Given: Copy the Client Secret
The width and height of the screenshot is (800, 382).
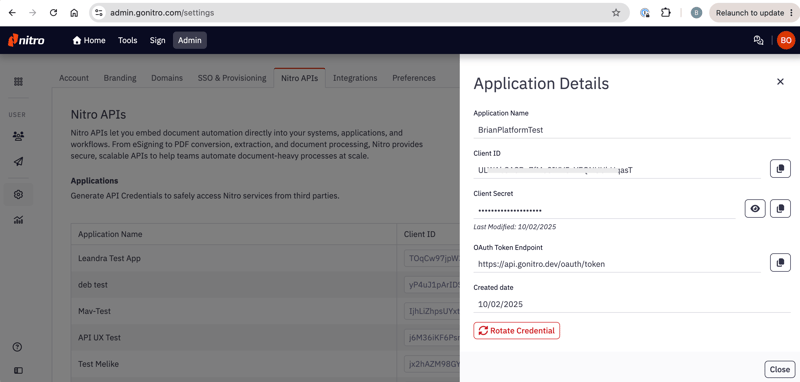Looking at the screenshot, I should click(780, 209).
